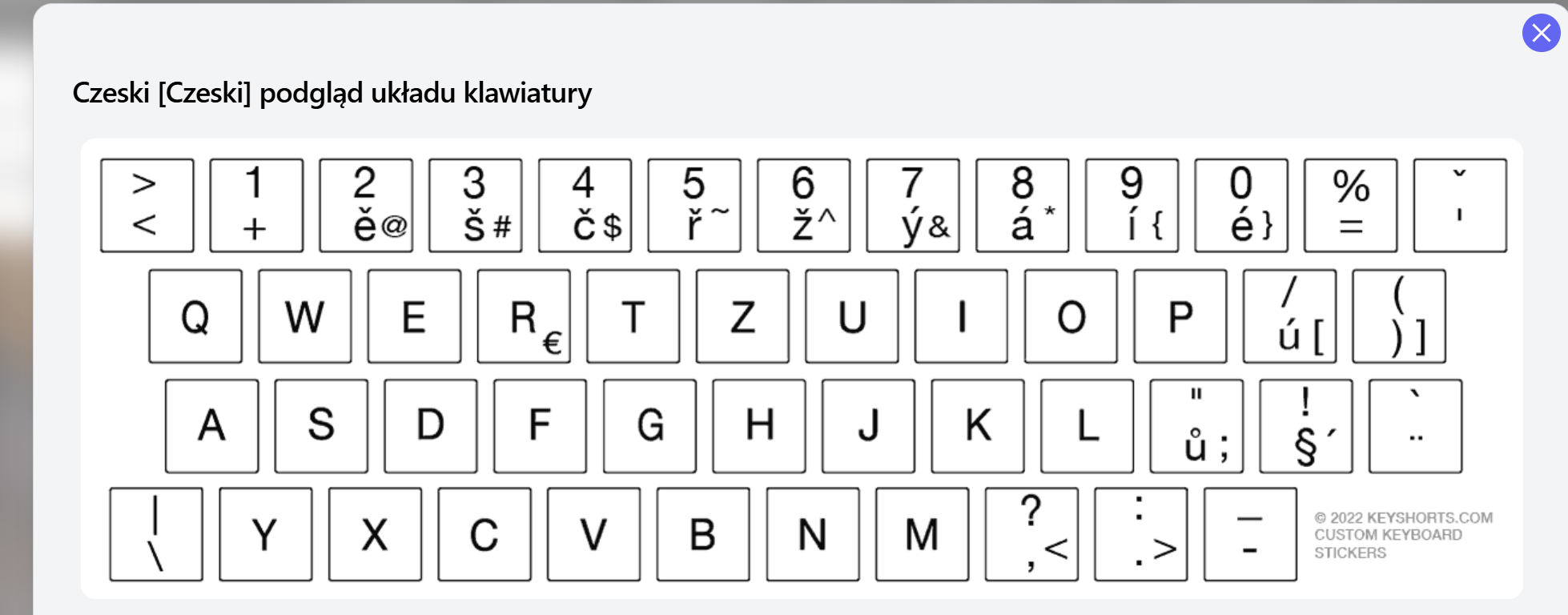Click the pipe and backslash key
The image size is (1568, 615).
[156, 534]
